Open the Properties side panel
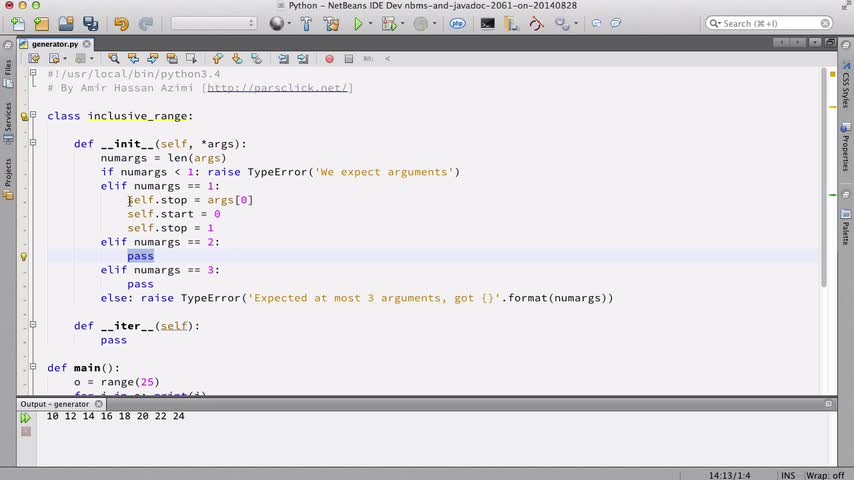The width and height of the screenshot is (854, 480). point(845,148)
